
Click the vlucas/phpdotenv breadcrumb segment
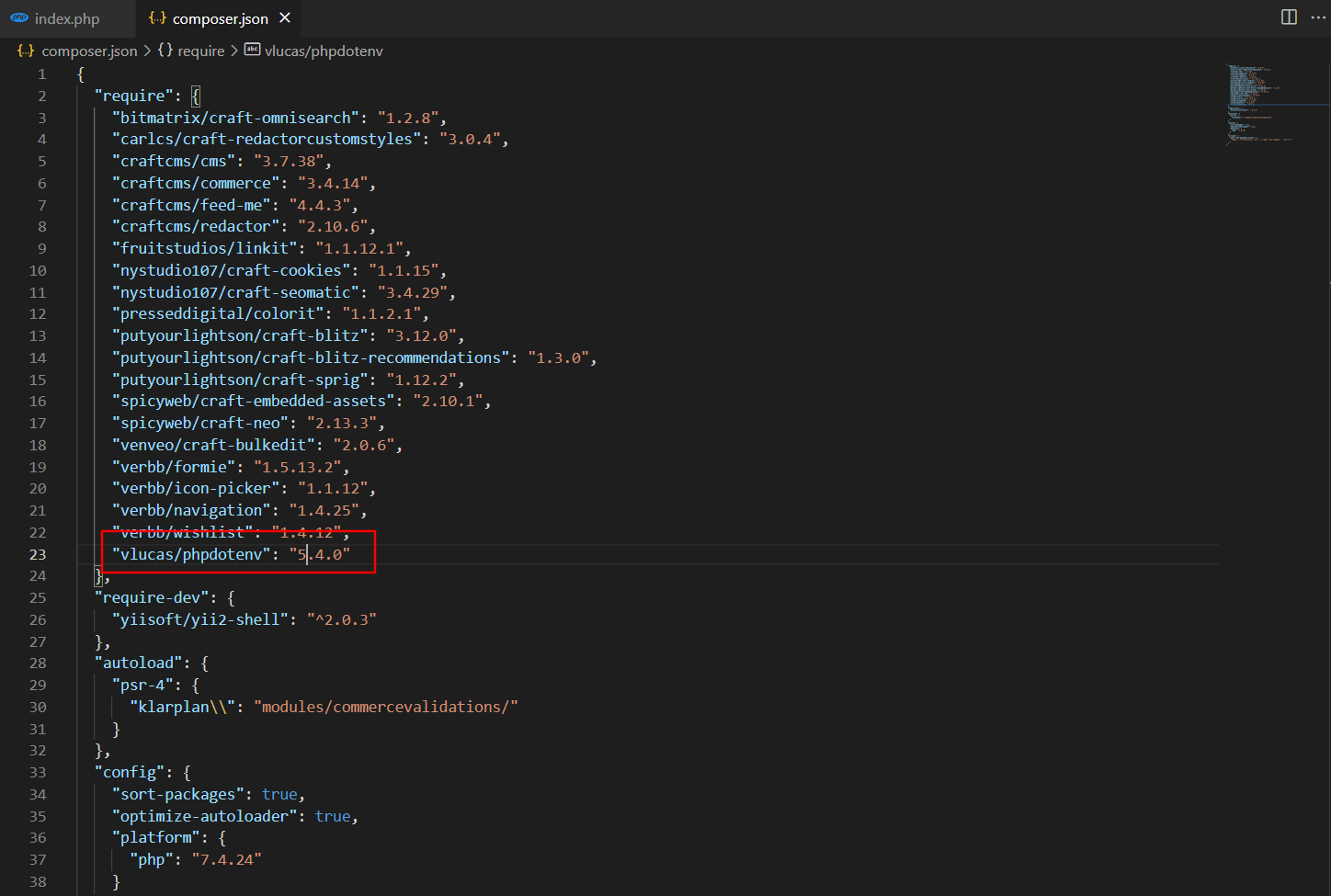tap(324, 51)
